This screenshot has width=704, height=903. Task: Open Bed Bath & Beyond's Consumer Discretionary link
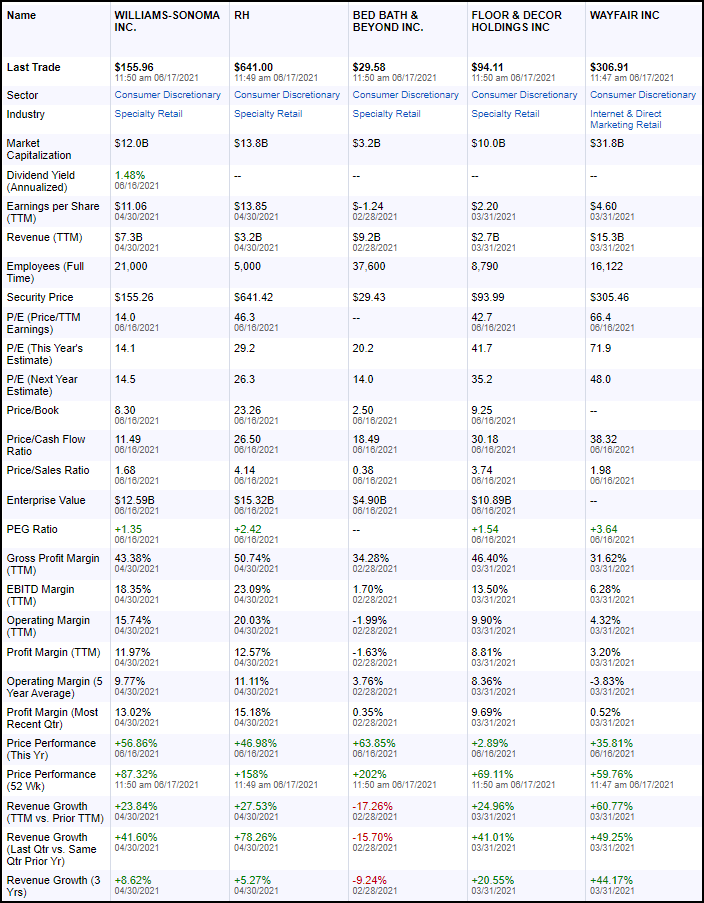[x=406, y=95]
